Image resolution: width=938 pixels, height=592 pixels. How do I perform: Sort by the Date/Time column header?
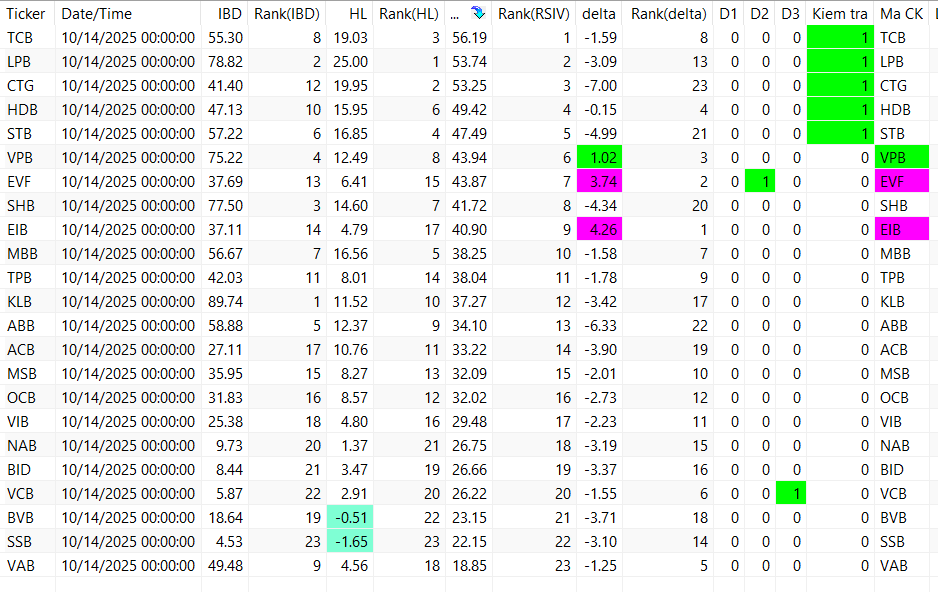(x=97, y=13)
